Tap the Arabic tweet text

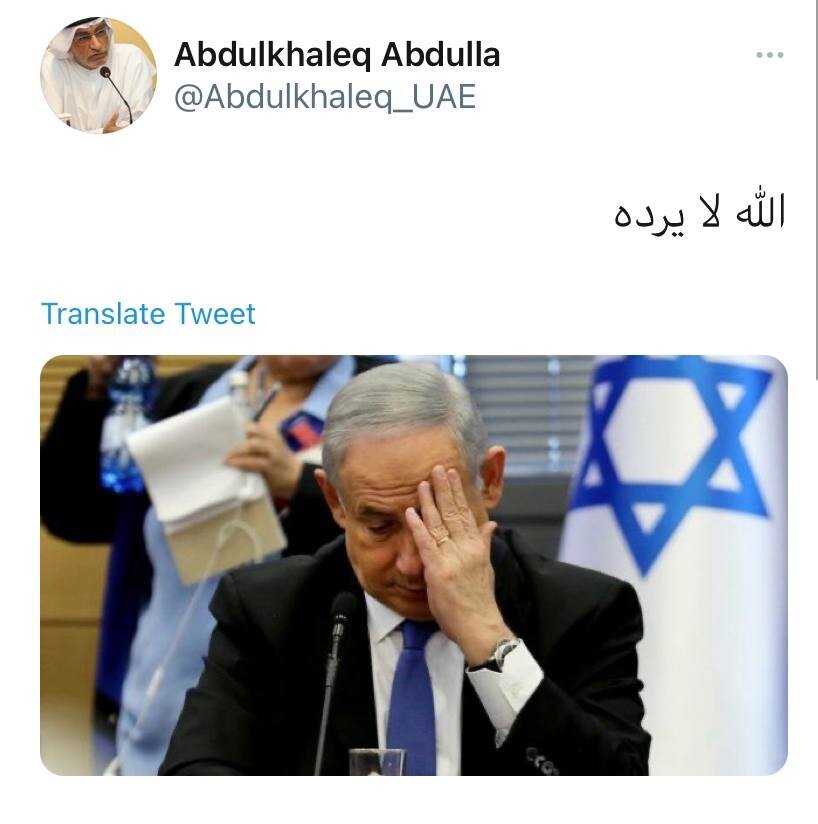coord(700,212)
